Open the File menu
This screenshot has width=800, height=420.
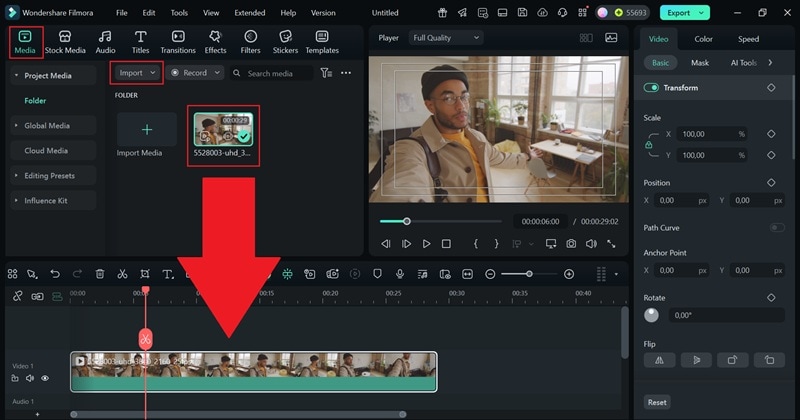coord(121,13)
